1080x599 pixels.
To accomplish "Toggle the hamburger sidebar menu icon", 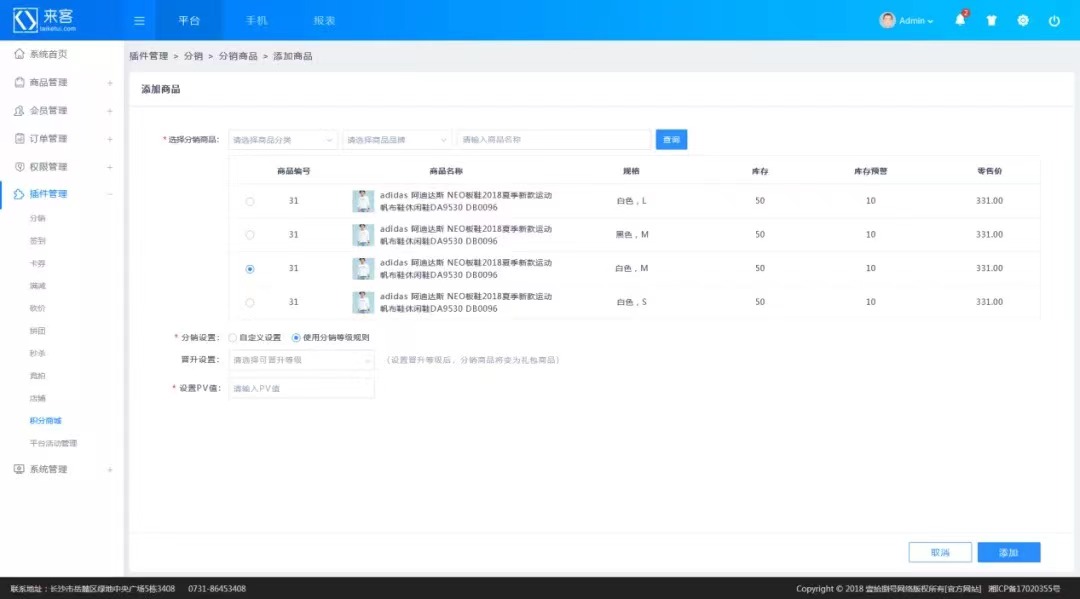I will tap(139, 21).
